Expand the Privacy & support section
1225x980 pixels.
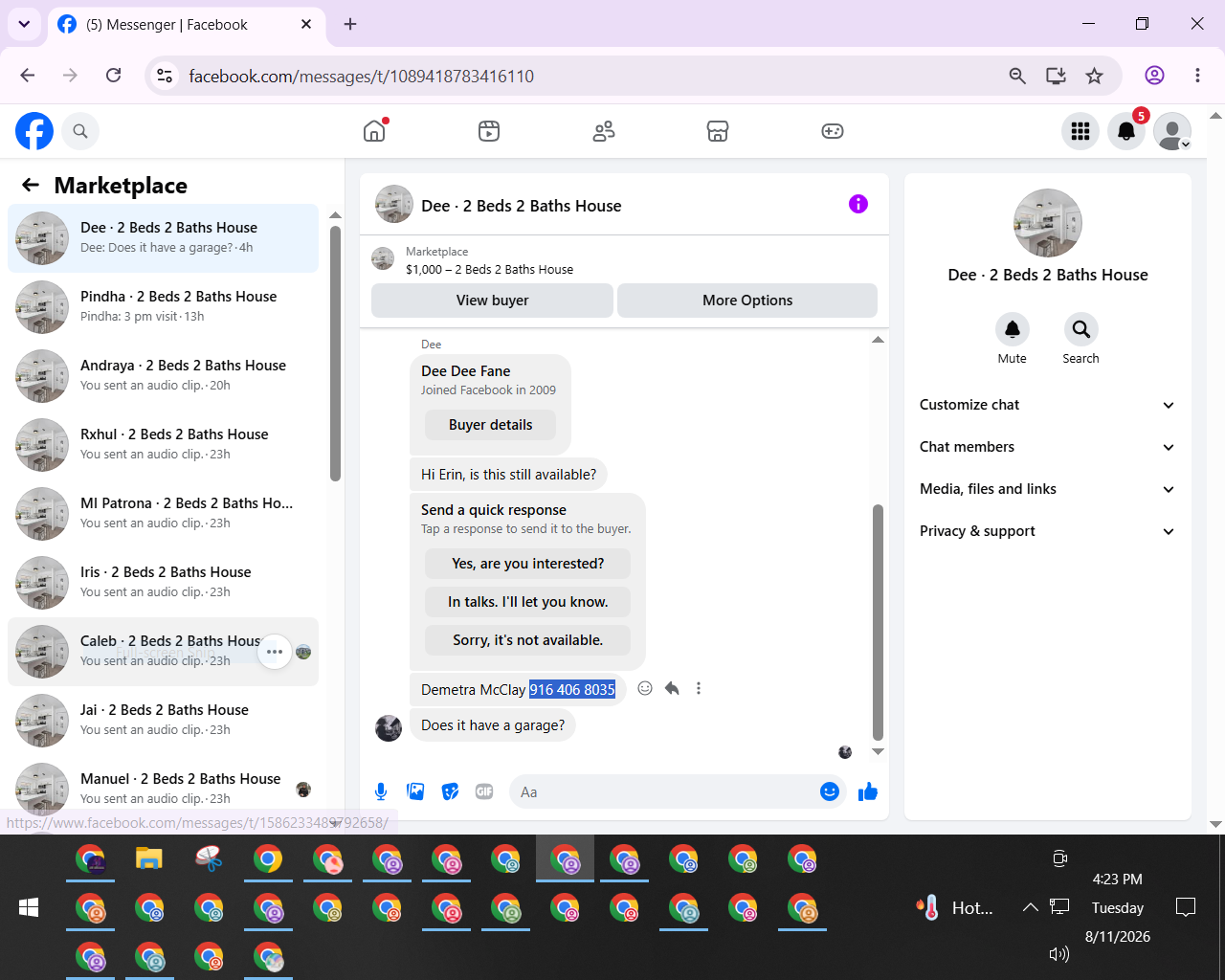pos(1047,531)
